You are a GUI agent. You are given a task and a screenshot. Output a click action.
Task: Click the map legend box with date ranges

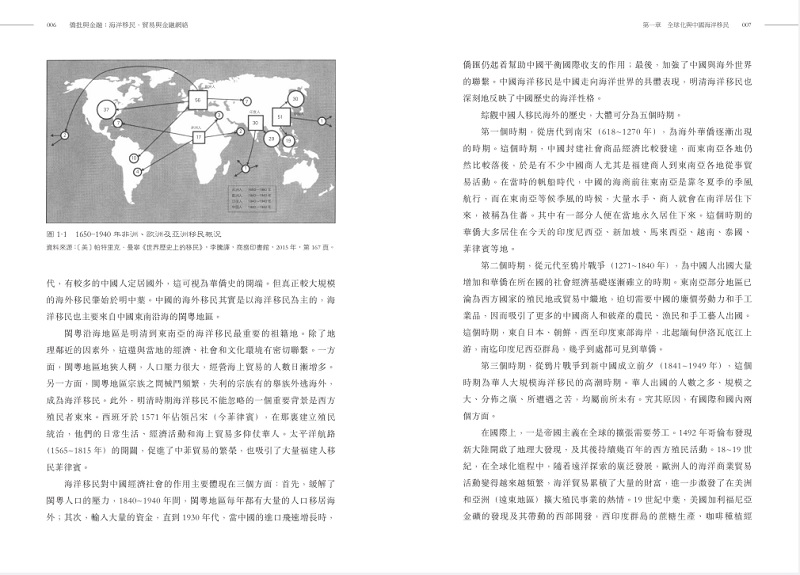point(252,199)
